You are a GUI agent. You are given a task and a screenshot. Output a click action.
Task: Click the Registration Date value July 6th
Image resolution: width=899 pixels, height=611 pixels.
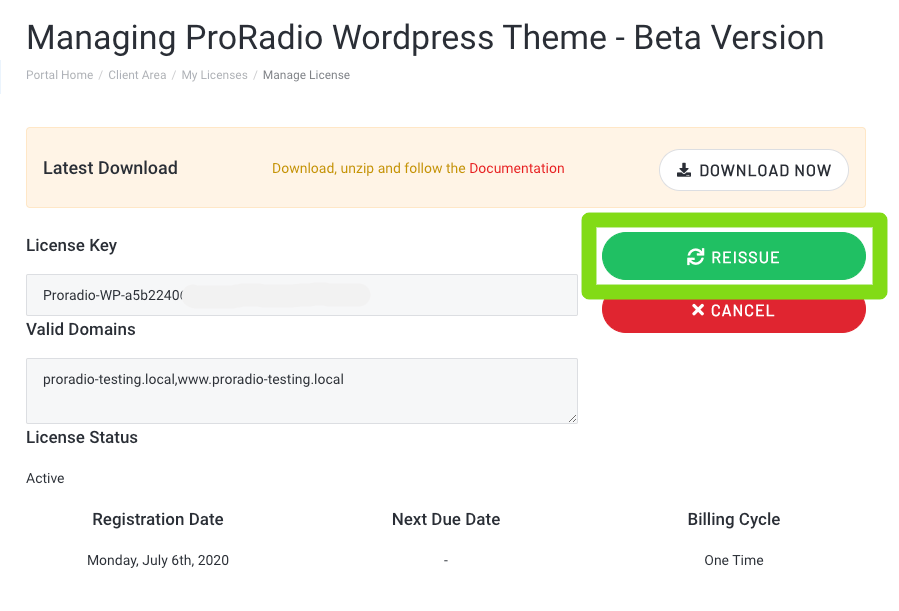158,560
